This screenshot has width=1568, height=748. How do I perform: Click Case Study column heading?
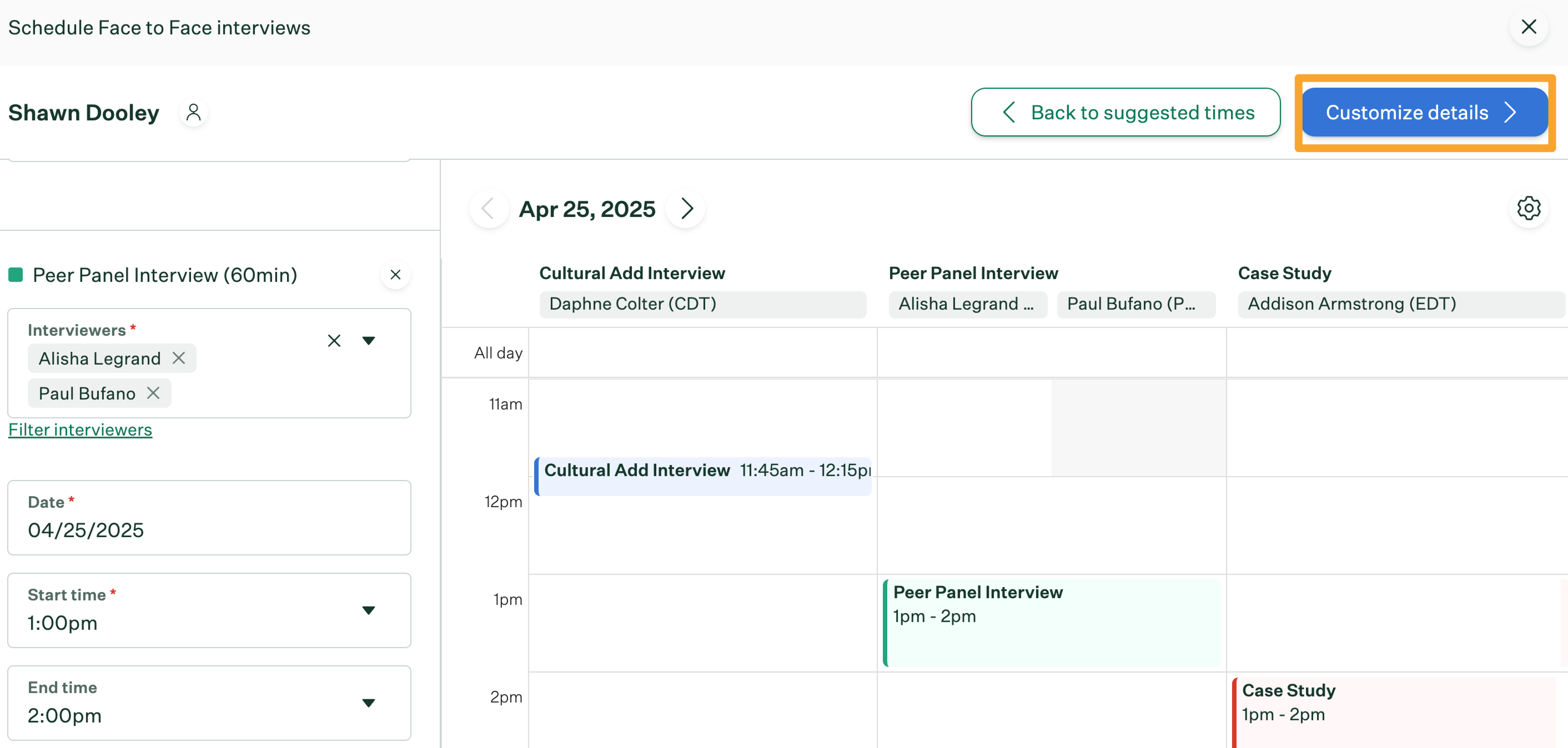pos(1284,273)
